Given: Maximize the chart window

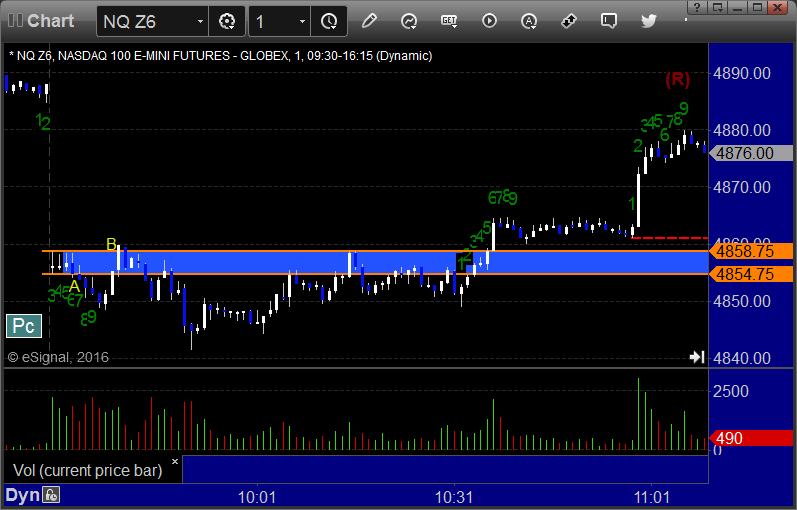Looking at the screenshot, I should (757, 7).
